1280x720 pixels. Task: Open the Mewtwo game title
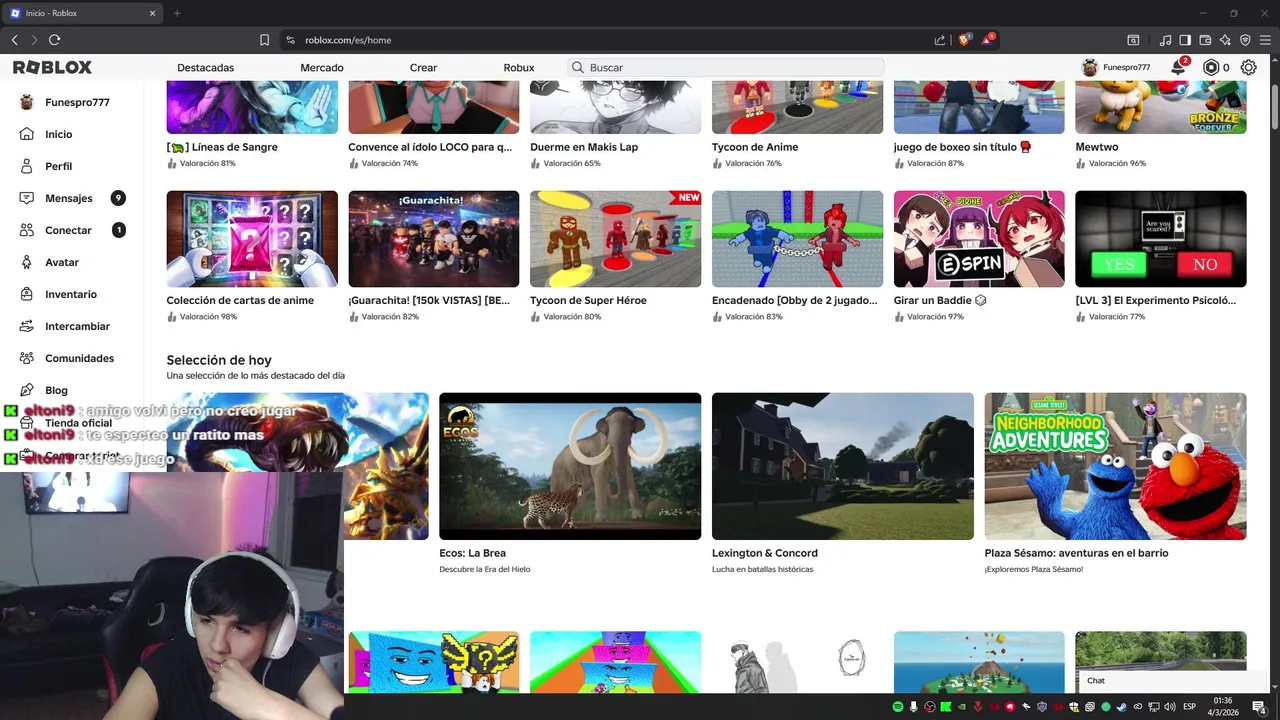pos(1097,147)
